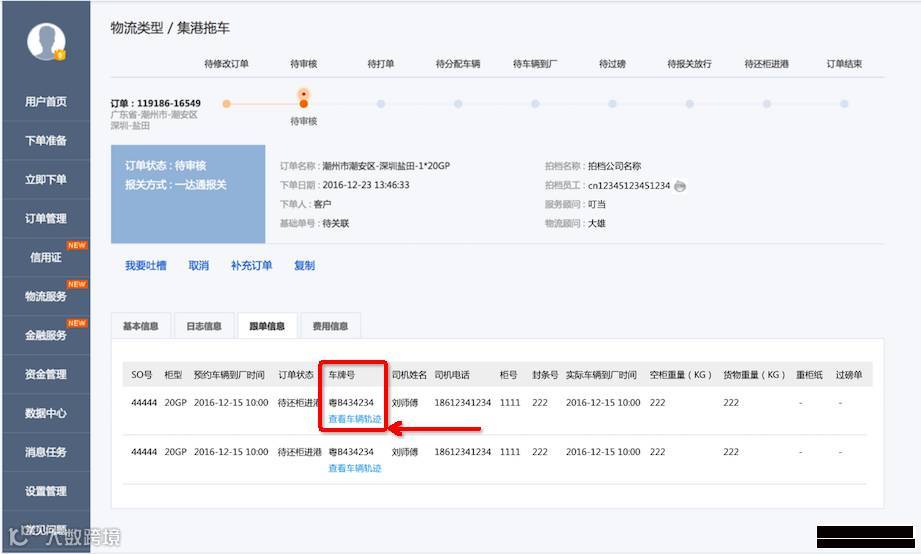
Task: Click the chat icon beside cn12345123451234
Action: [680, 186]
